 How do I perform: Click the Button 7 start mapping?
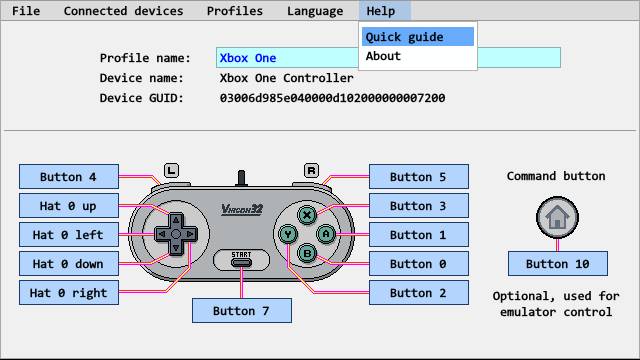[242, 311]
